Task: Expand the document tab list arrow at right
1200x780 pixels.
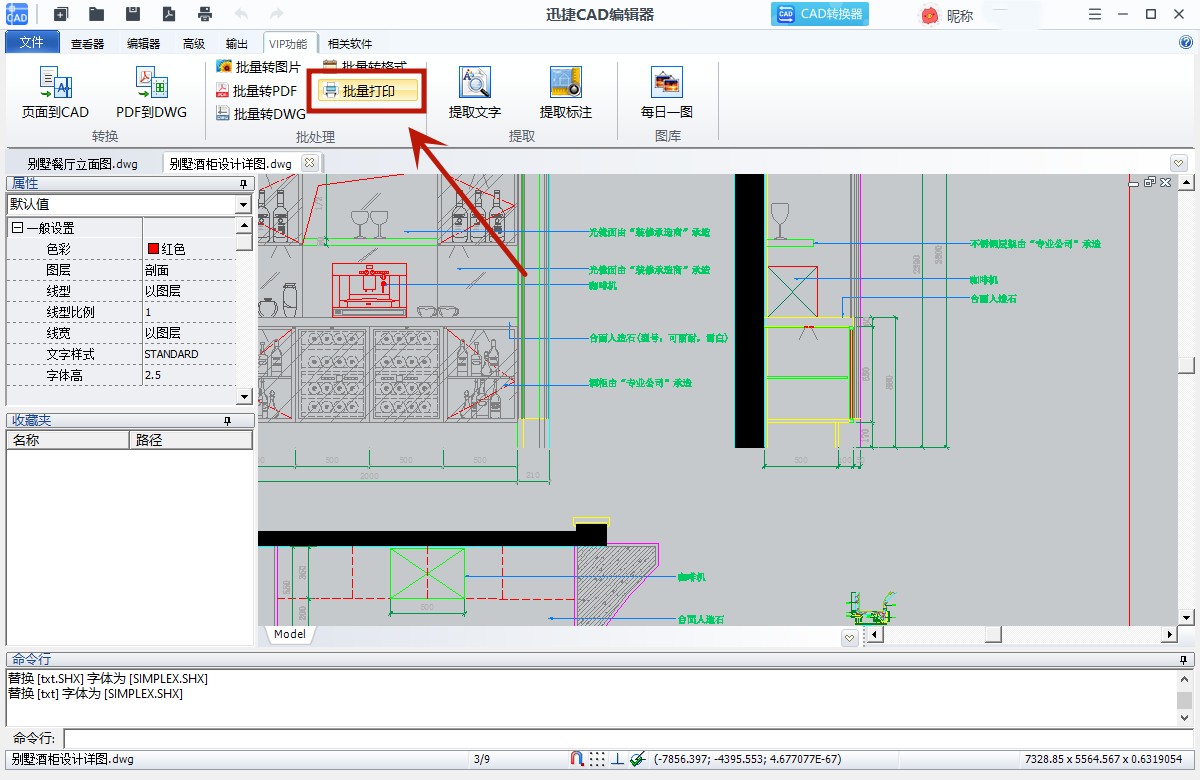Action: pyautogui.click(x=1178, y=163)
